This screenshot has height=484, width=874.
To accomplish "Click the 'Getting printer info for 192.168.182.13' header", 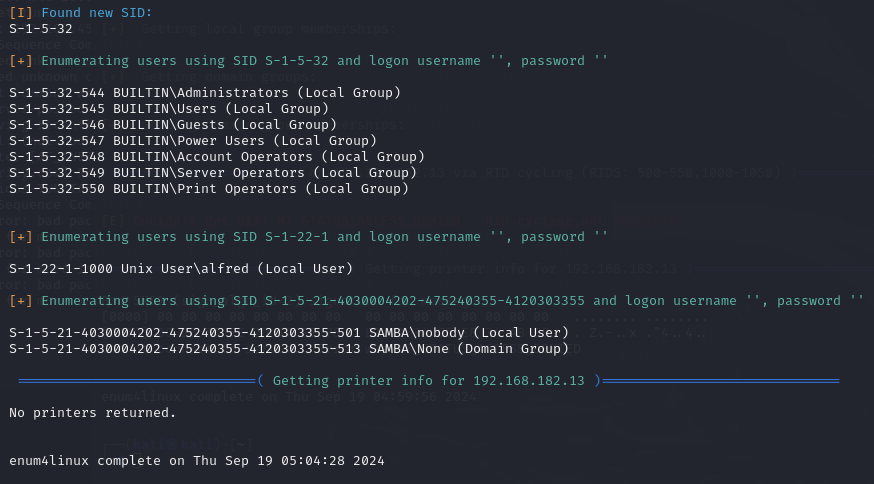I will click(430, 381).
